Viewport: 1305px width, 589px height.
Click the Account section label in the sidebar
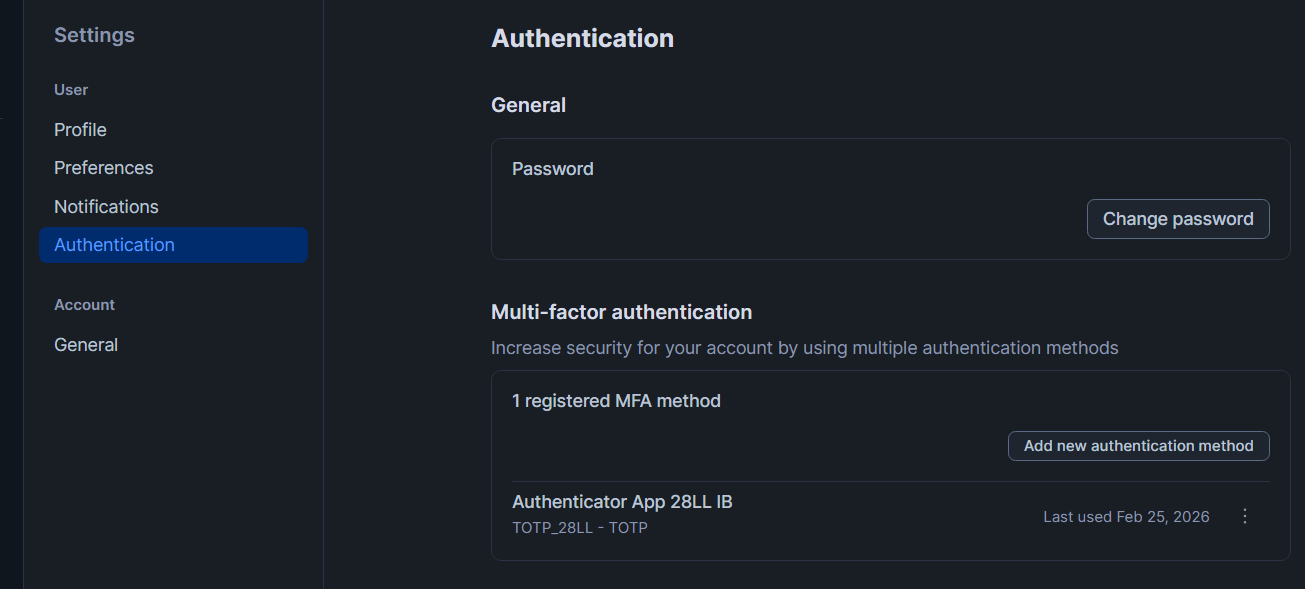[x=84, y=305]
